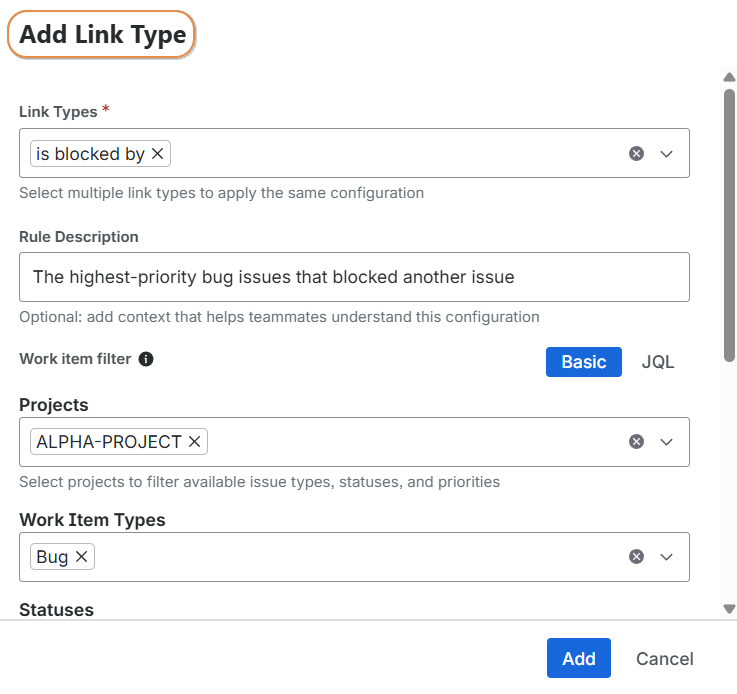Clear all selected Link Types

[x=636, y=154]
